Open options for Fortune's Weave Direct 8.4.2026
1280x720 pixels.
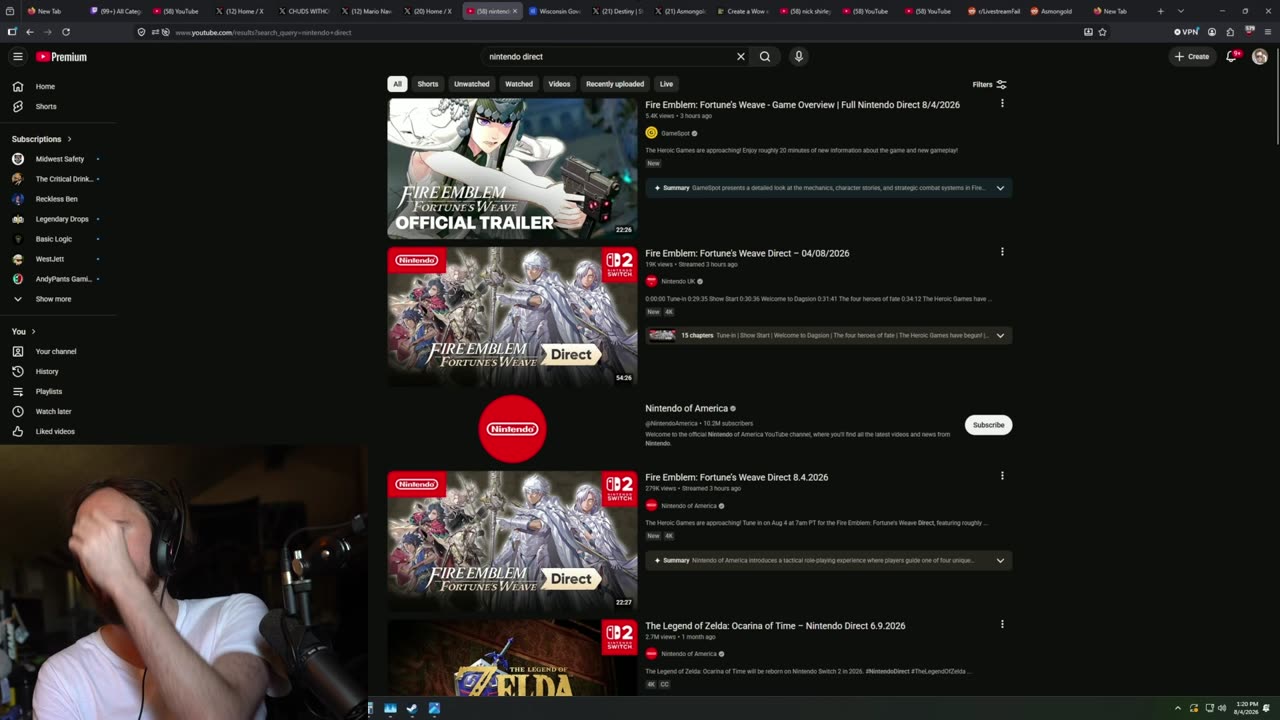(x=1002, y=476)
